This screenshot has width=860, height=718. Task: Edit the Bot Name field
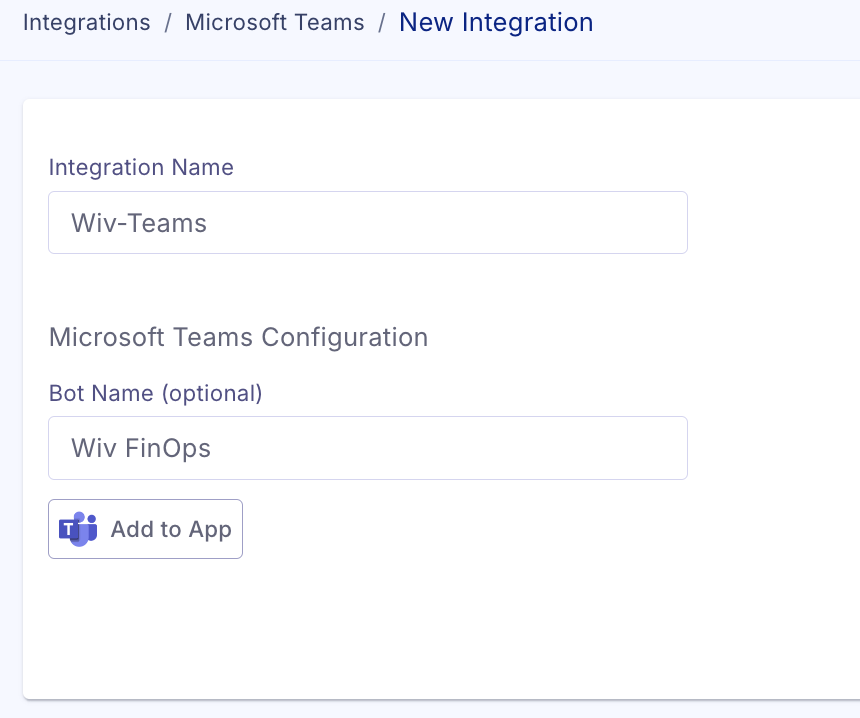click(368, 448)
